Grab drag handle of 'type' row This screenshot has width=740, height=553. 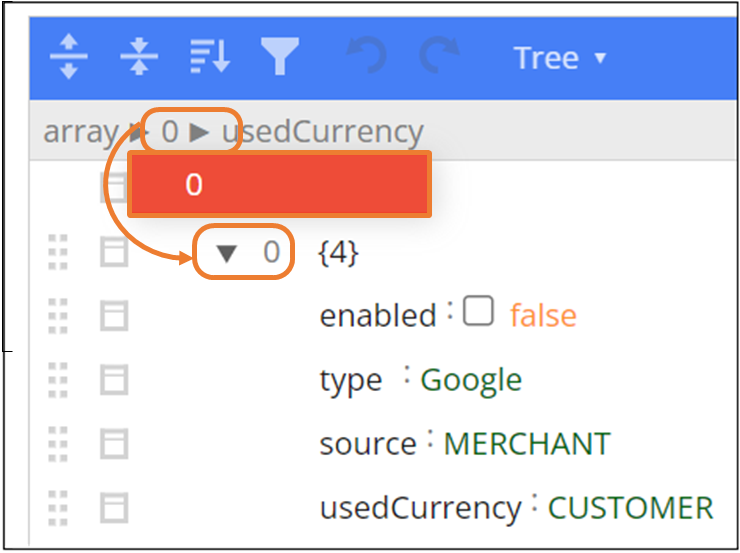[58, 380]
